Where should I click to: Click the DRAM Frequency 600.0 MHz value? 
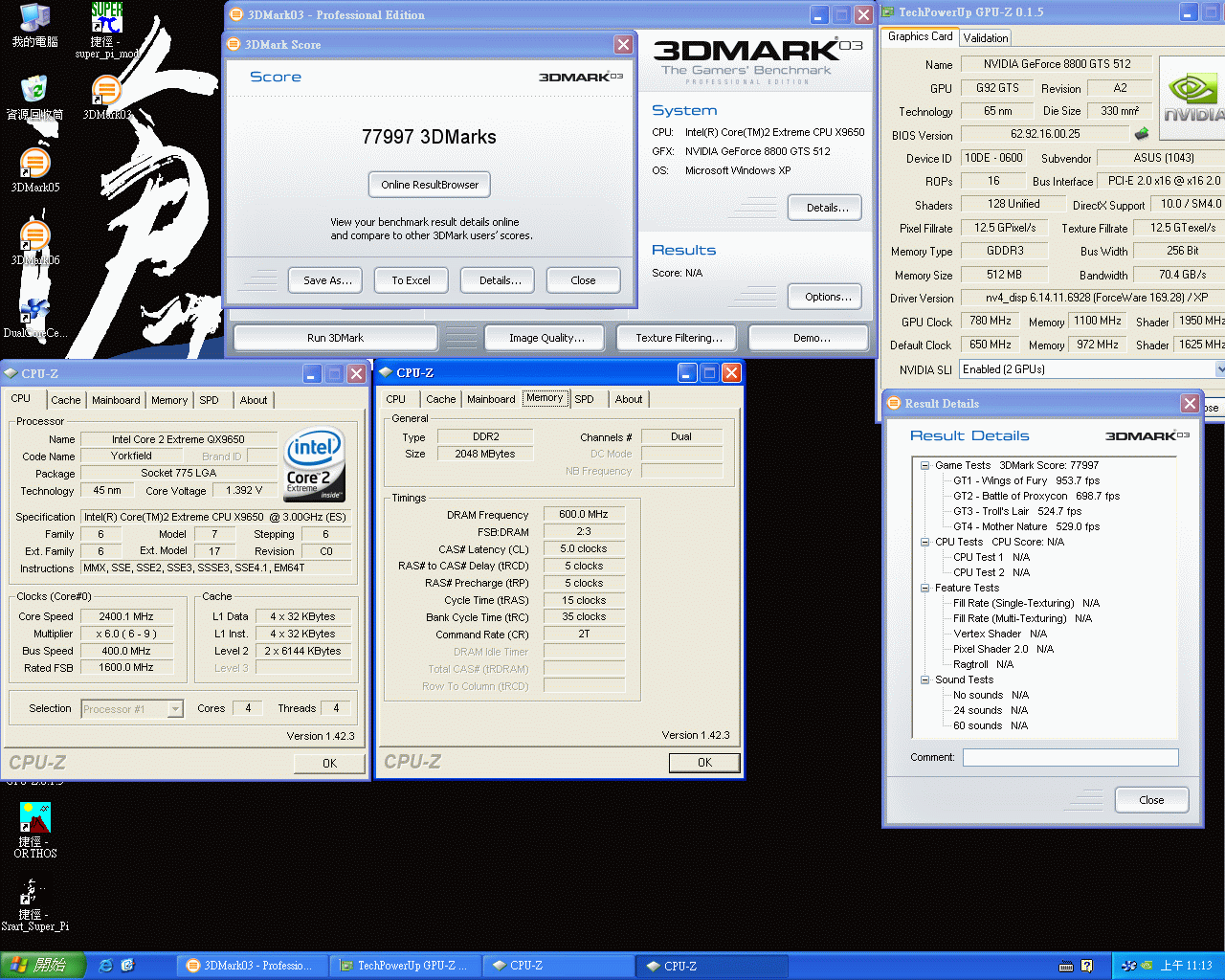click(584, 514)
